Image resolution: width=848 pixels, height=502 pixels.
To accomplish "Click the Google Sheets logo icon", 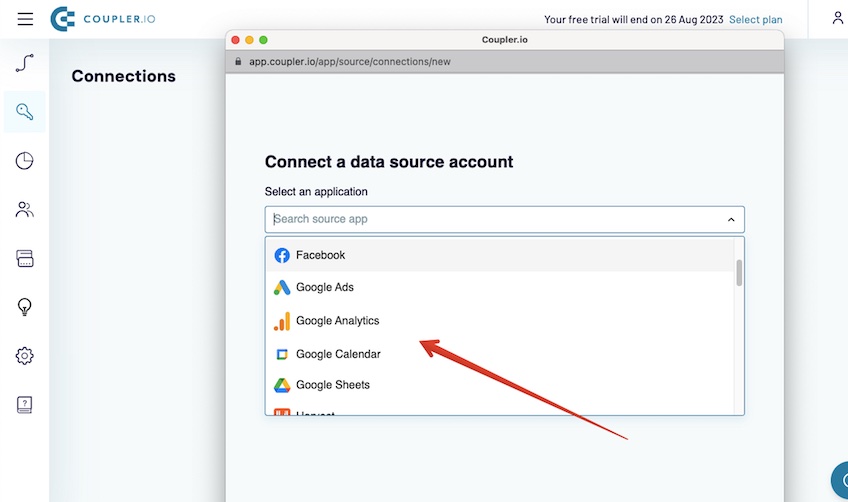I will (x=282, y=385).
